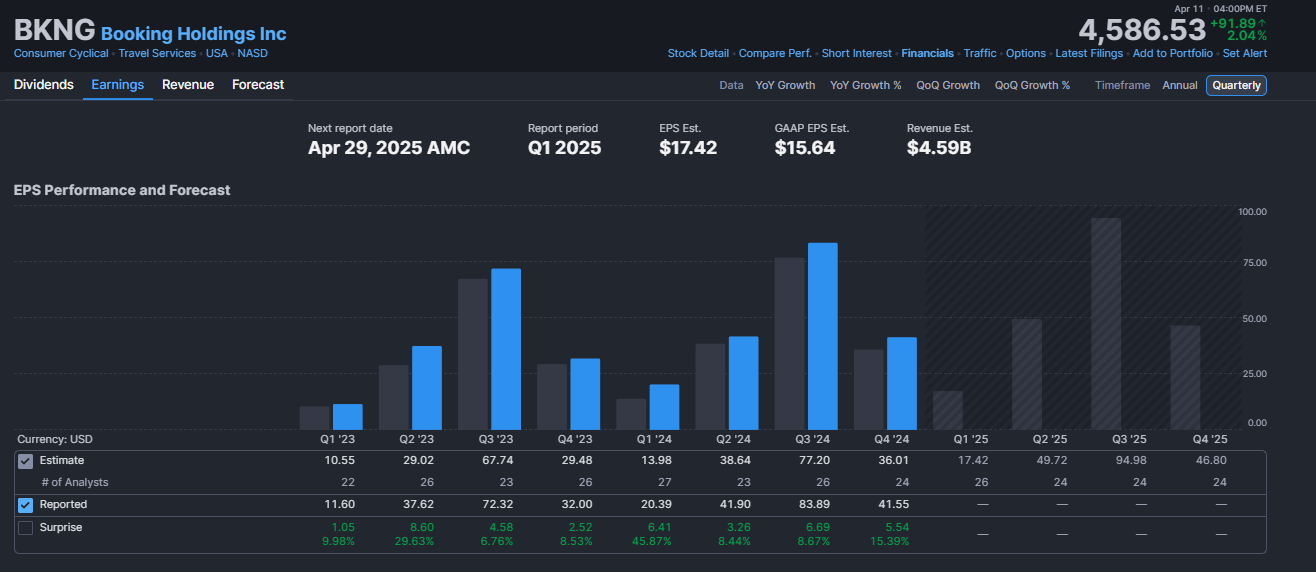Click the Q2 '25 forecast bar
The width and height of the screenshot is (1316, 572).
(1027, 374)
